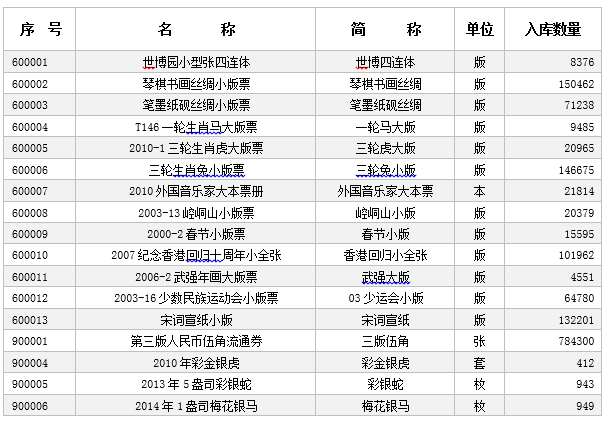Select quantity 412
The height and width of the screenshot is (421, 607).
click(x=585, y=363)
